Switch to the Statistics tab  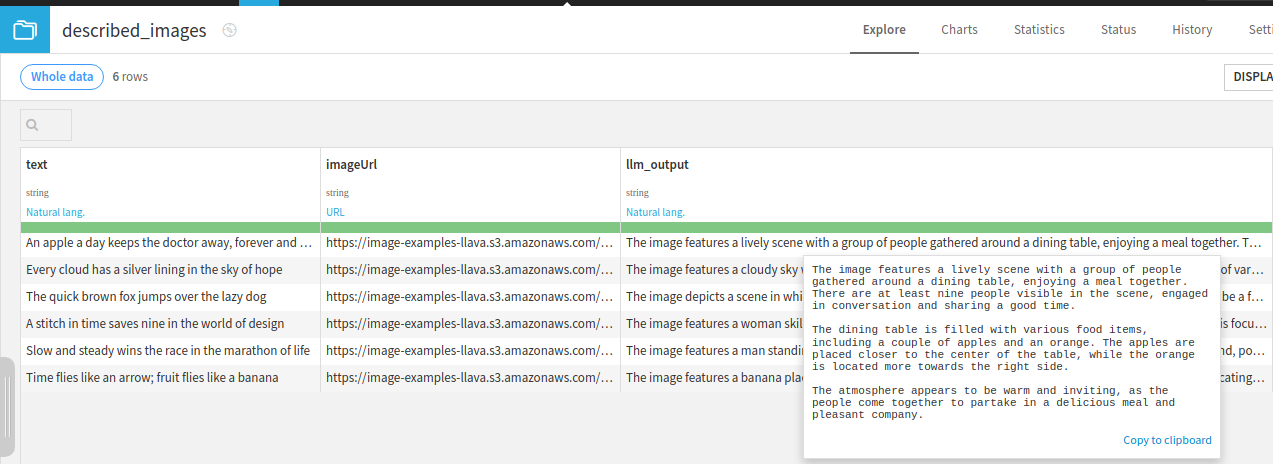[x=1039, y=30]
